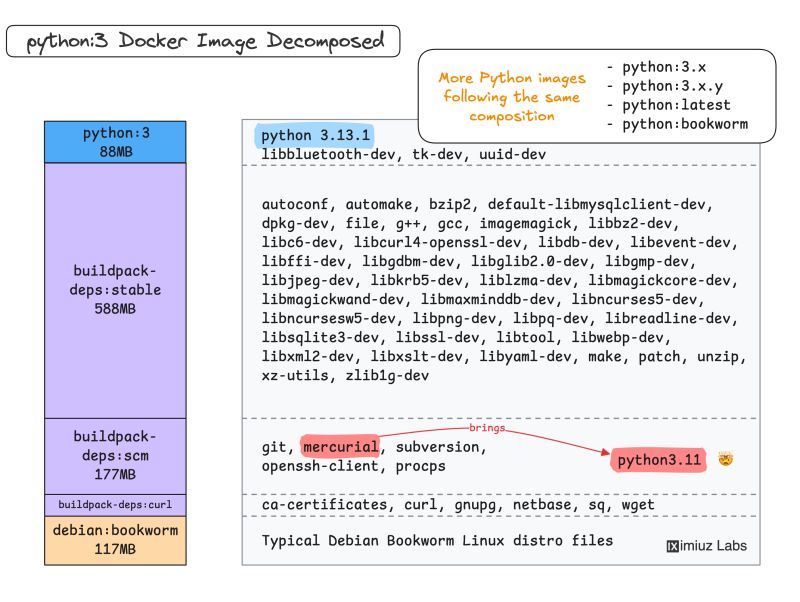
Task: Select the blue python:3 88MB layer block
Action: [x=115, y=142]
